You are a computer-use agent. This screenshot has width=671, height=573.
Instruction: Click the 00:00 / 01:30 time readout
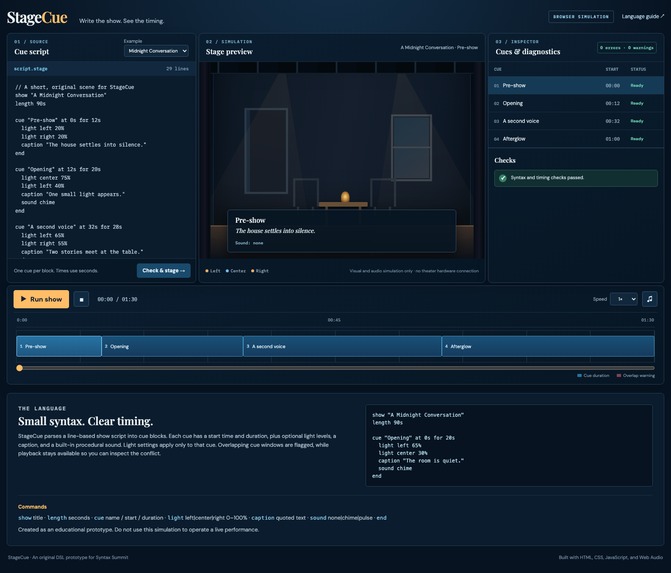tap(117, 299)
